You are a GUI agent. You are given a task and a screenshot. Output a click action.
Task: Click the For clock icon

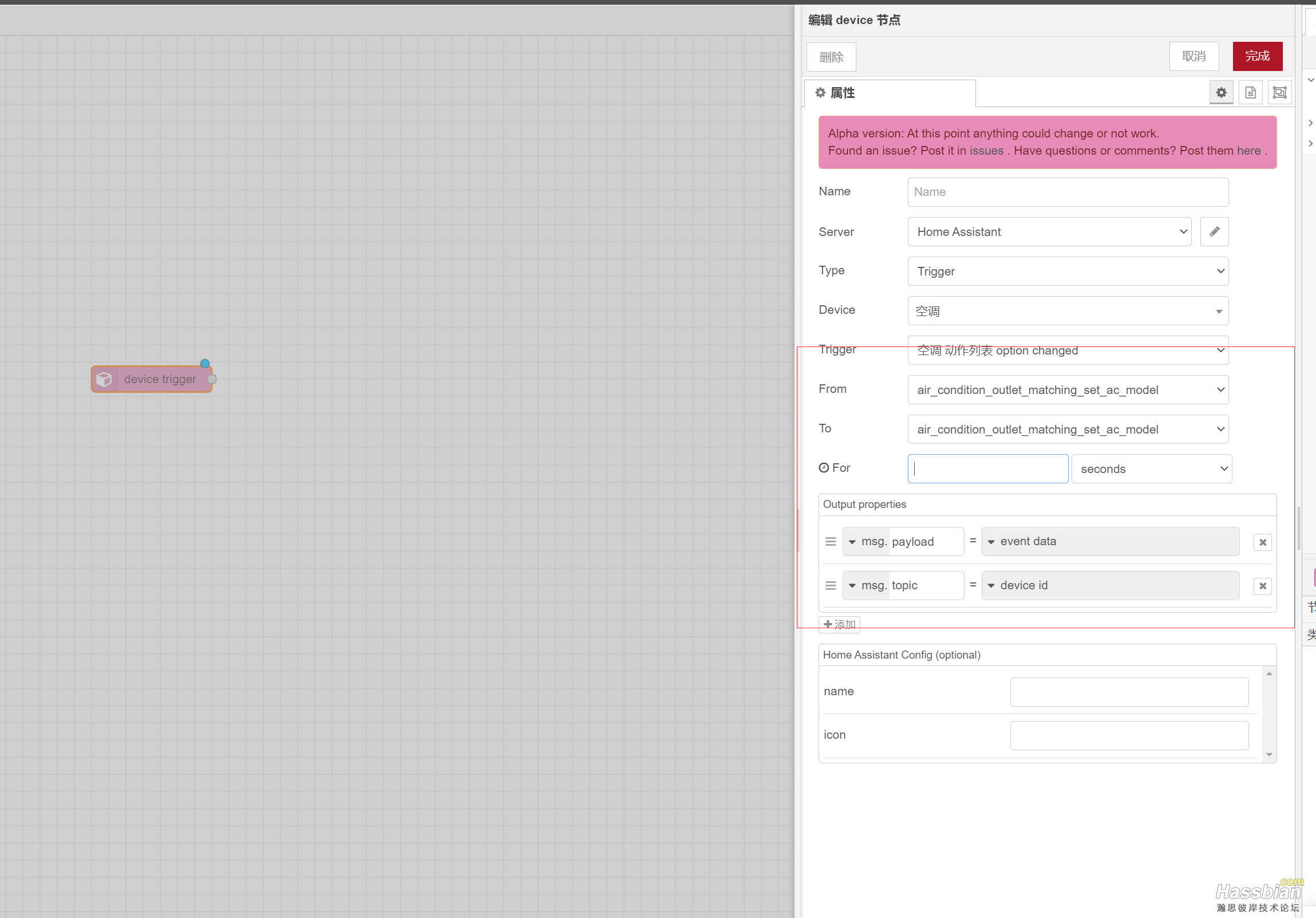pos(824,467)
